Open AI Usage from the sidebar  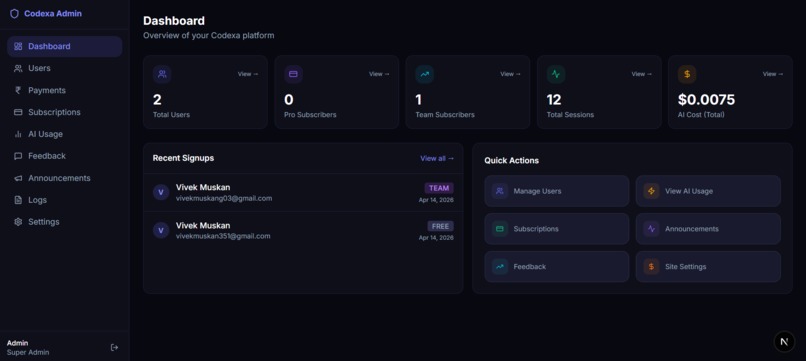click(x=65, y=134)
